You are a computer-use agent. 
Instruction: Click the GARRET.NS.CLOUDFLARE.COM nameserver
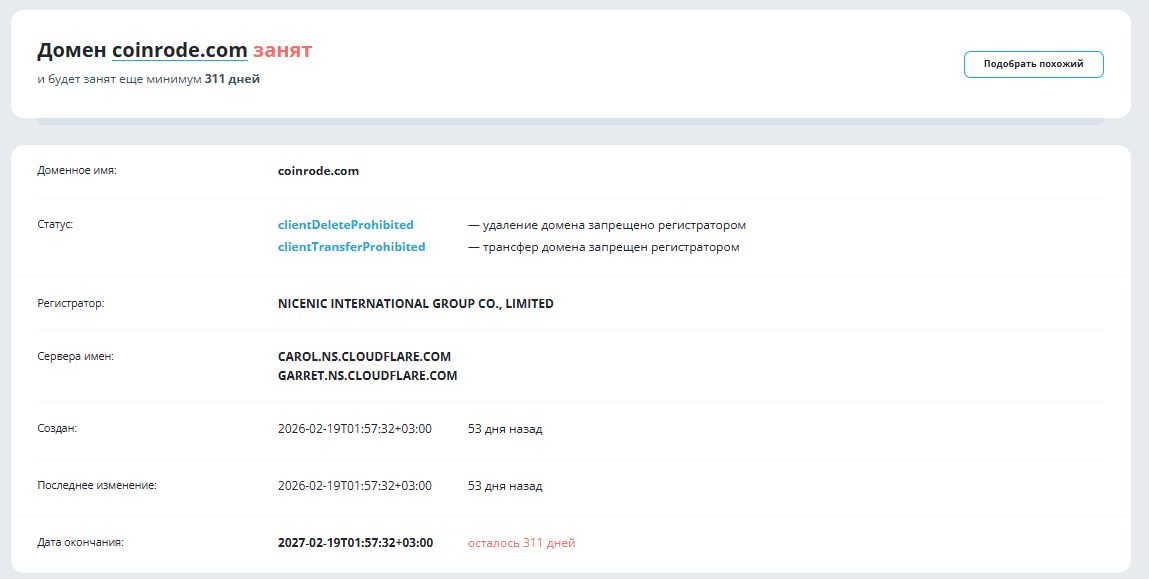pyautogui.click(x=367, y=375)
